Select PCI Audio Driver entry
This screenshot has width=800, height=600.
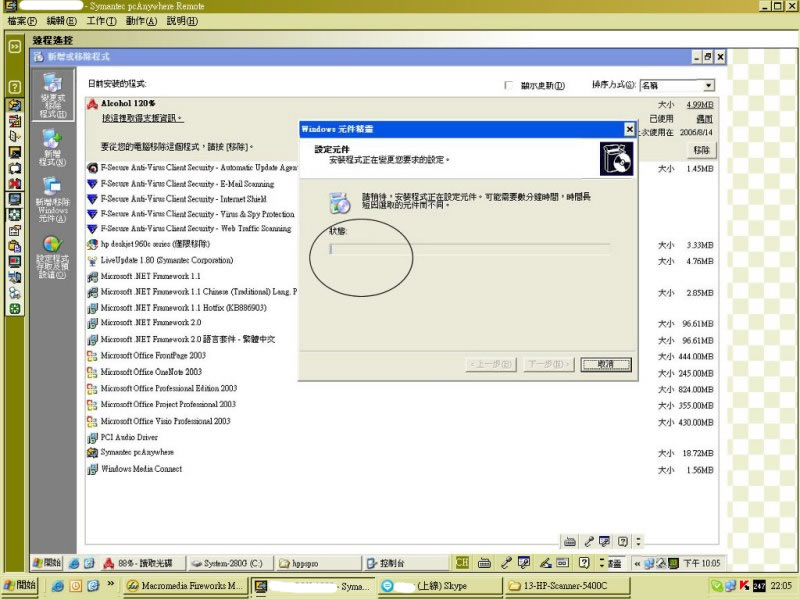click(122, 437)
